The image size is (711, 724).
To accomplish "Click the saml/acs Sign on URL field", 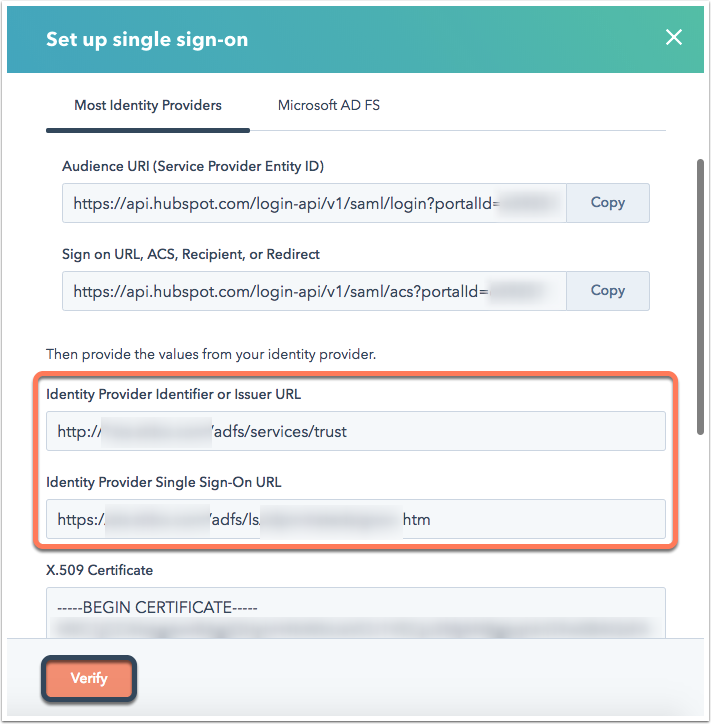I will coord(314,291).
